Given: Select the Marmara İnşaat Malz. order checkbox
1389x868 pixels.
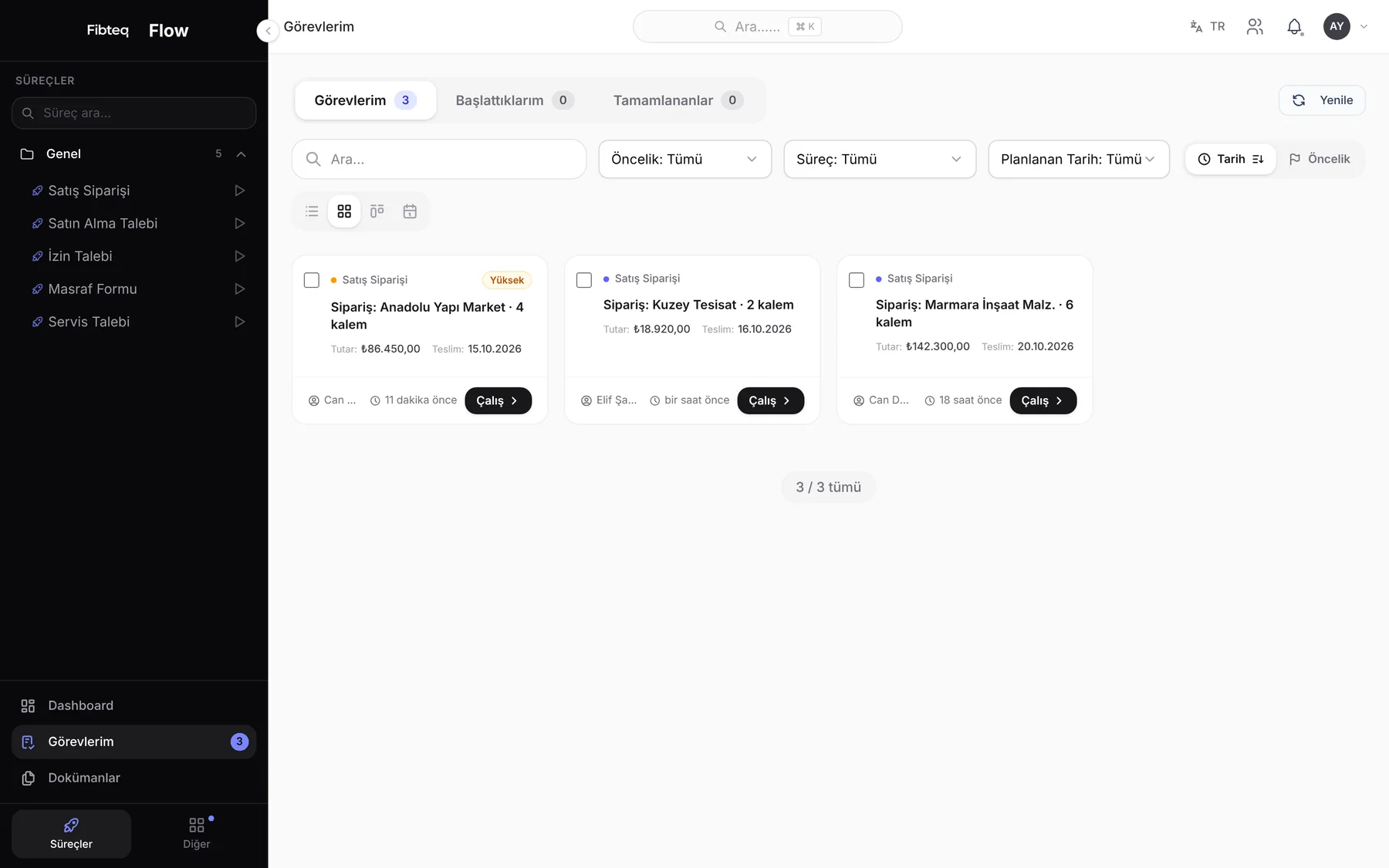Looking at the screenshot, I should [857, 280].
